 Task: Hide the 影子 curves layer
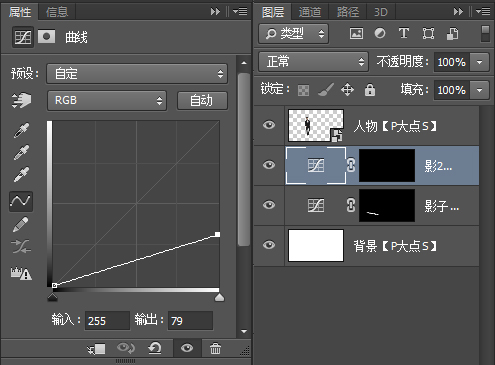coord(269,205)
